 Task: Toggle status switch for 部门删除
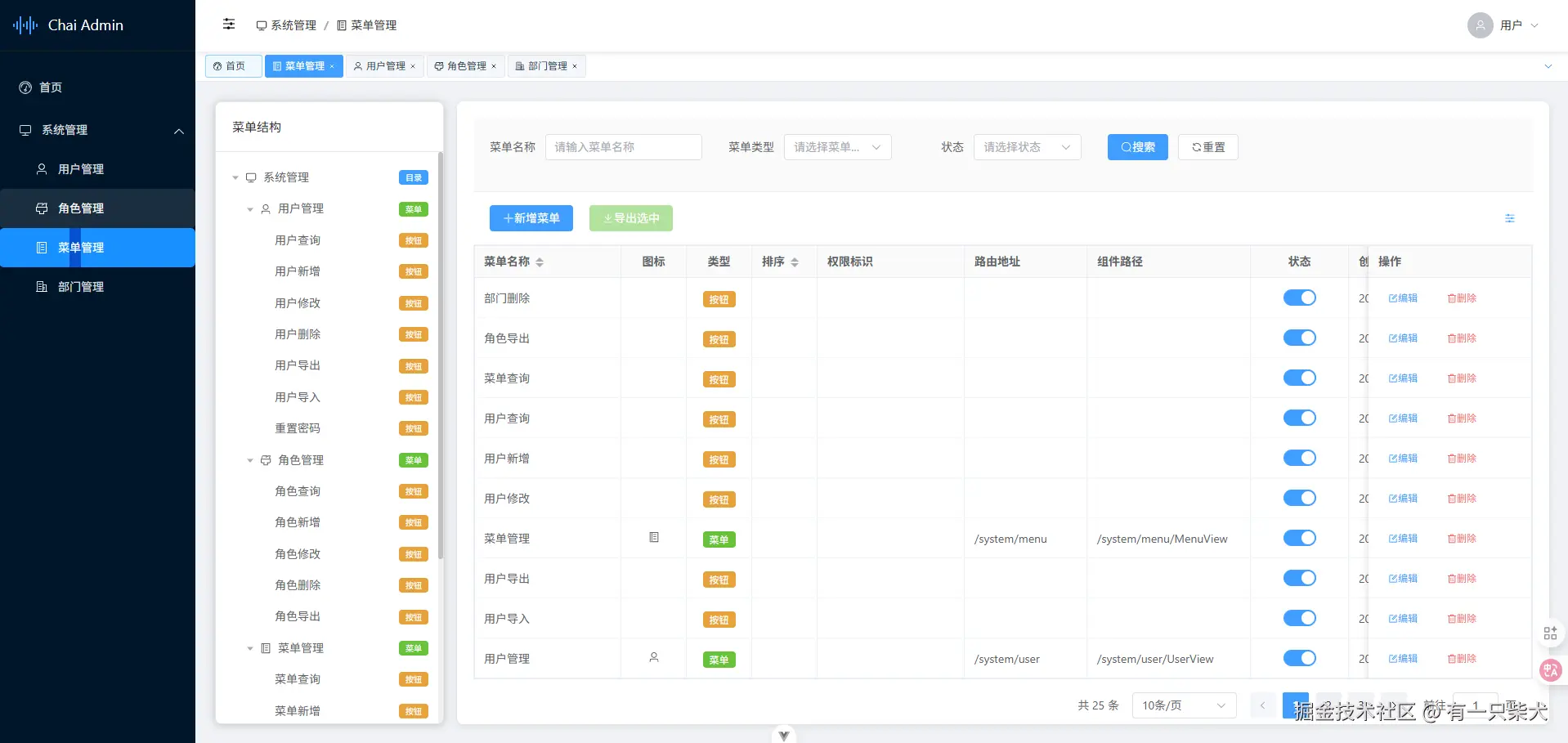pyautogui.click(x=1299, y=298)
